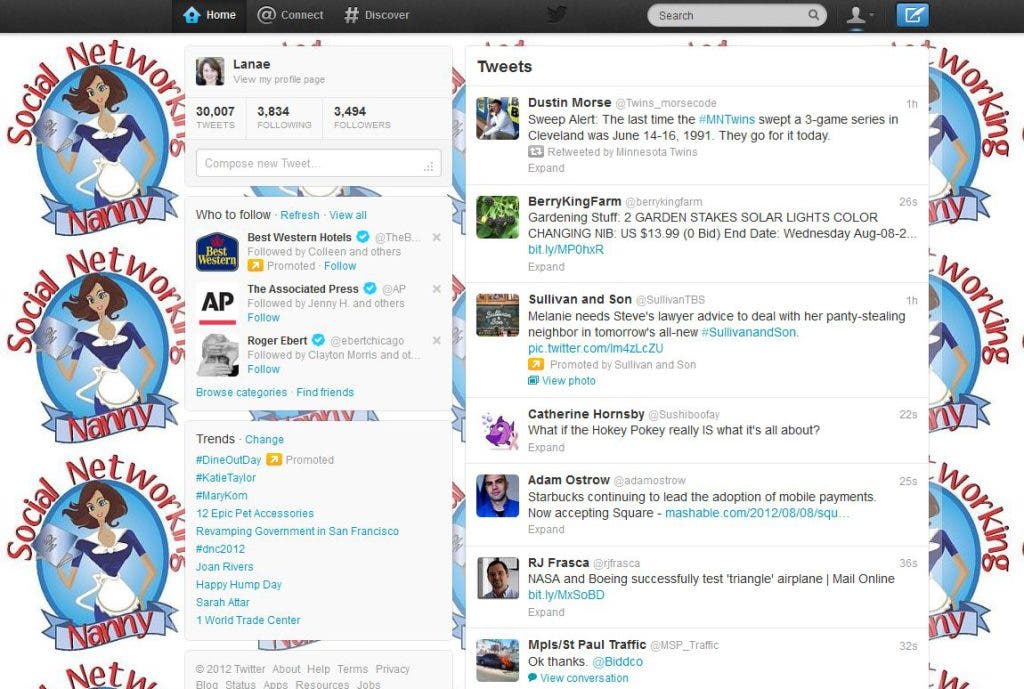Dismiss The Associated Press suggestion
Viewport: 1024px width, 689px height.
436,289
